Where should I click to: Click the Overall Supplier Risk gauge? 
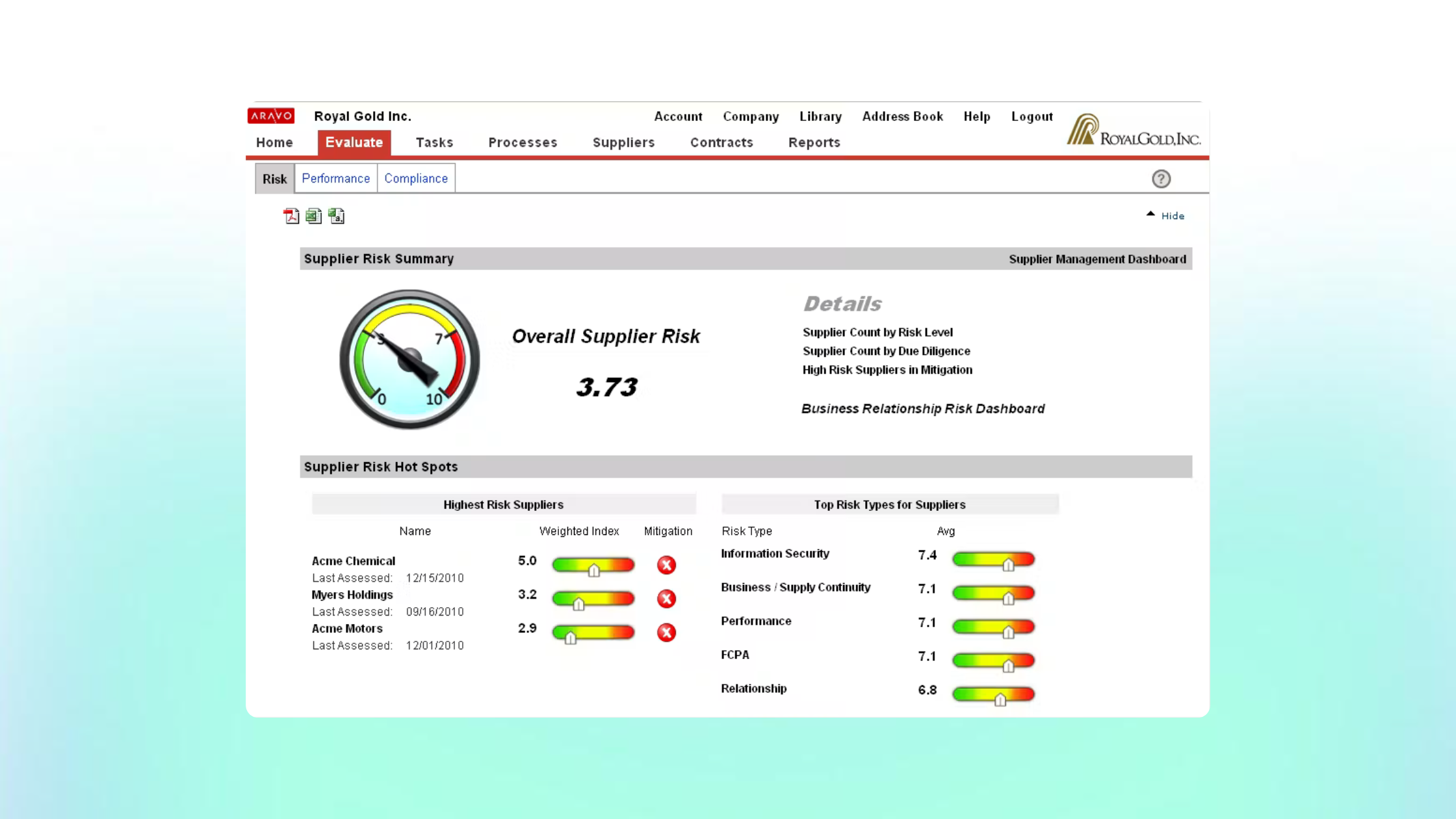409,359
